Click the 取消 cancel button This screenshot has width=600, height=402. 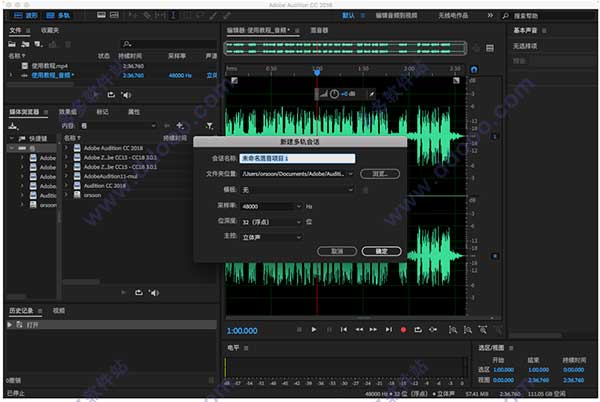tap(337, 251)
